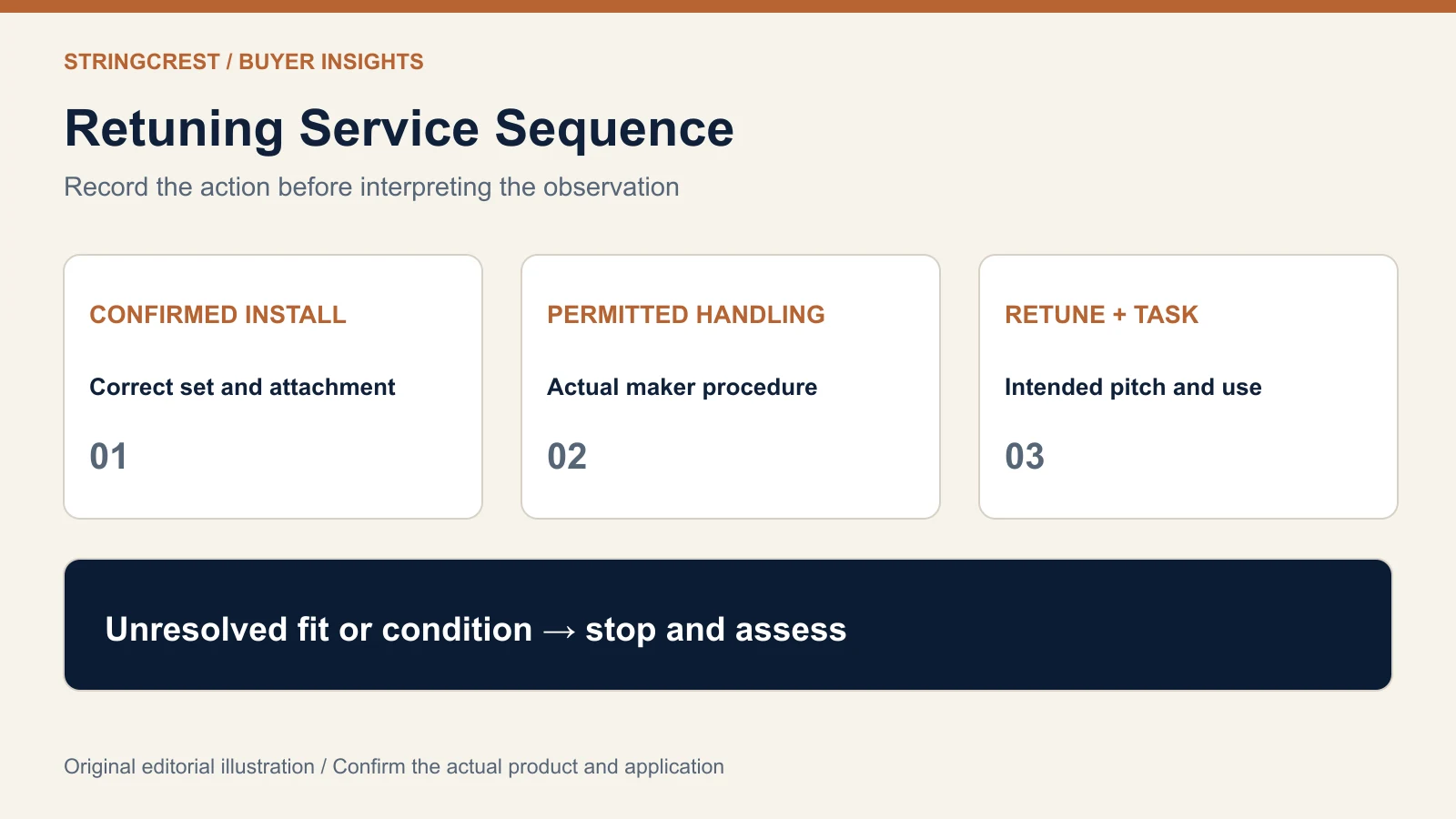Select the PERMITTED HANDLING heading

[685, 315]
